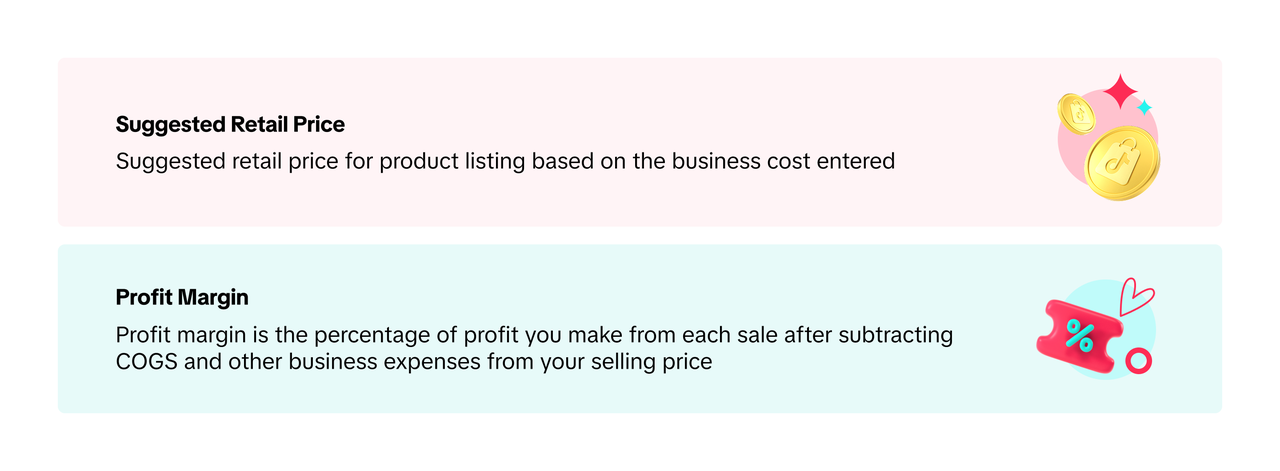Viewport: 1280px width, 471px height.
Task: Click the red four-point sparkle star
Action: click(x=1122, y=92)
